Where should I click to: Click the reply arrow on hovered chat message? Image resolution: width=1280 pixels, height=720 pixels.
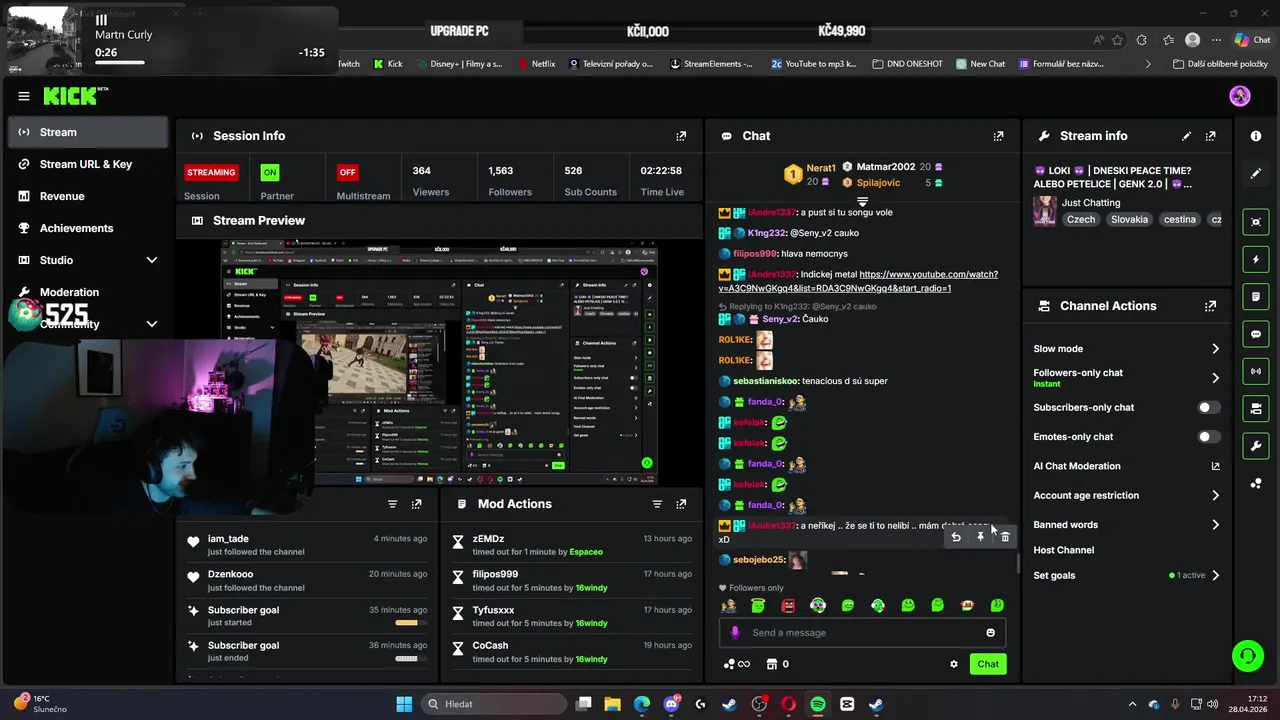(x=956, y=537)
